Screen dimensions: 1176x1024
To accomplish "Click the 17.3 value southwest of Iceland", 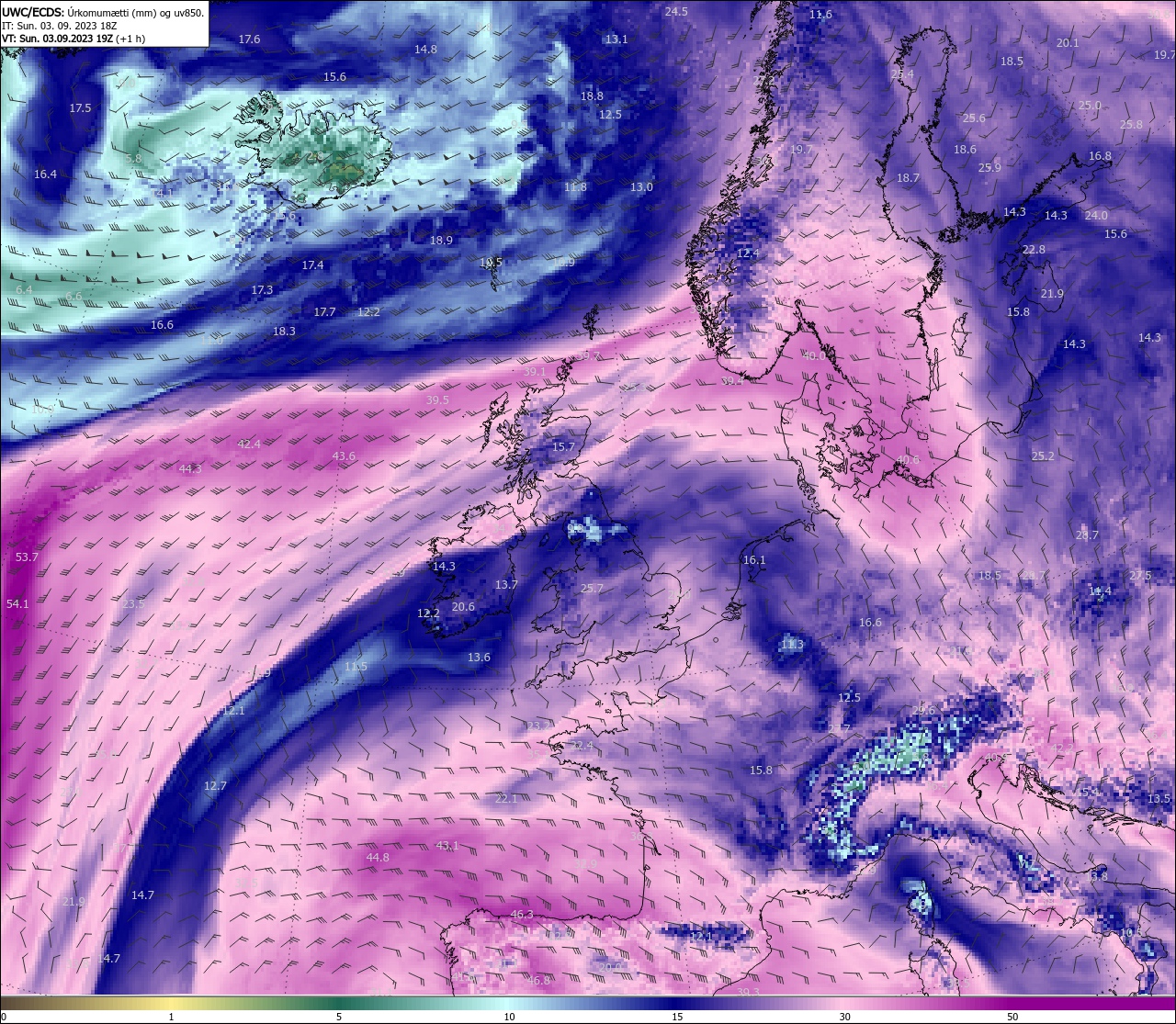I will pos(262,290).
